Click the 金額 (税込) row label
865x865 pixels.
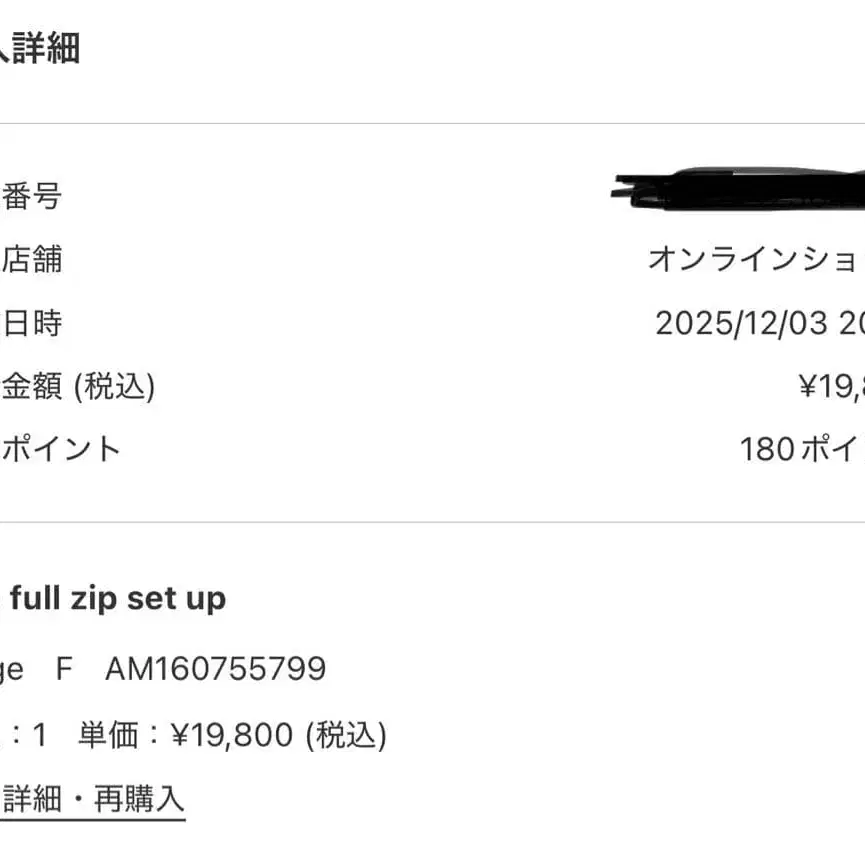point(78,386)
